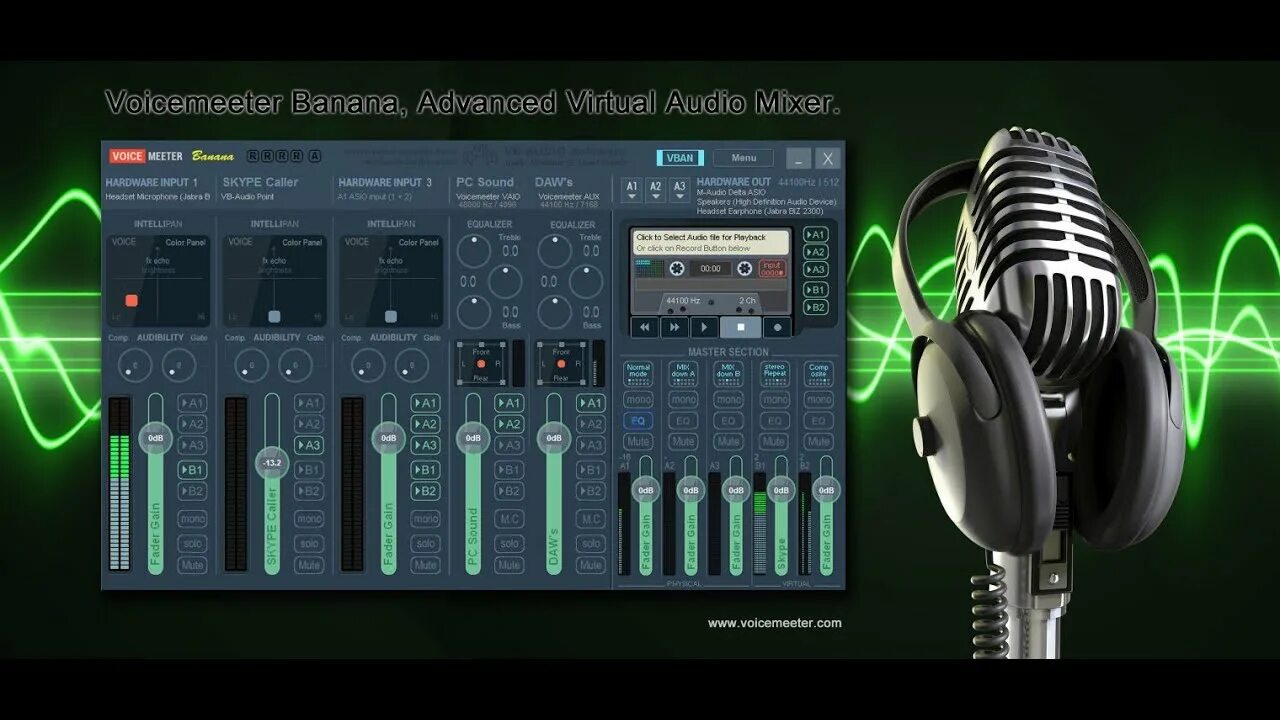This screenshot has height=720, width=1280.
Task: Click to select audio file for playback
Action: [x=710, y=242]
